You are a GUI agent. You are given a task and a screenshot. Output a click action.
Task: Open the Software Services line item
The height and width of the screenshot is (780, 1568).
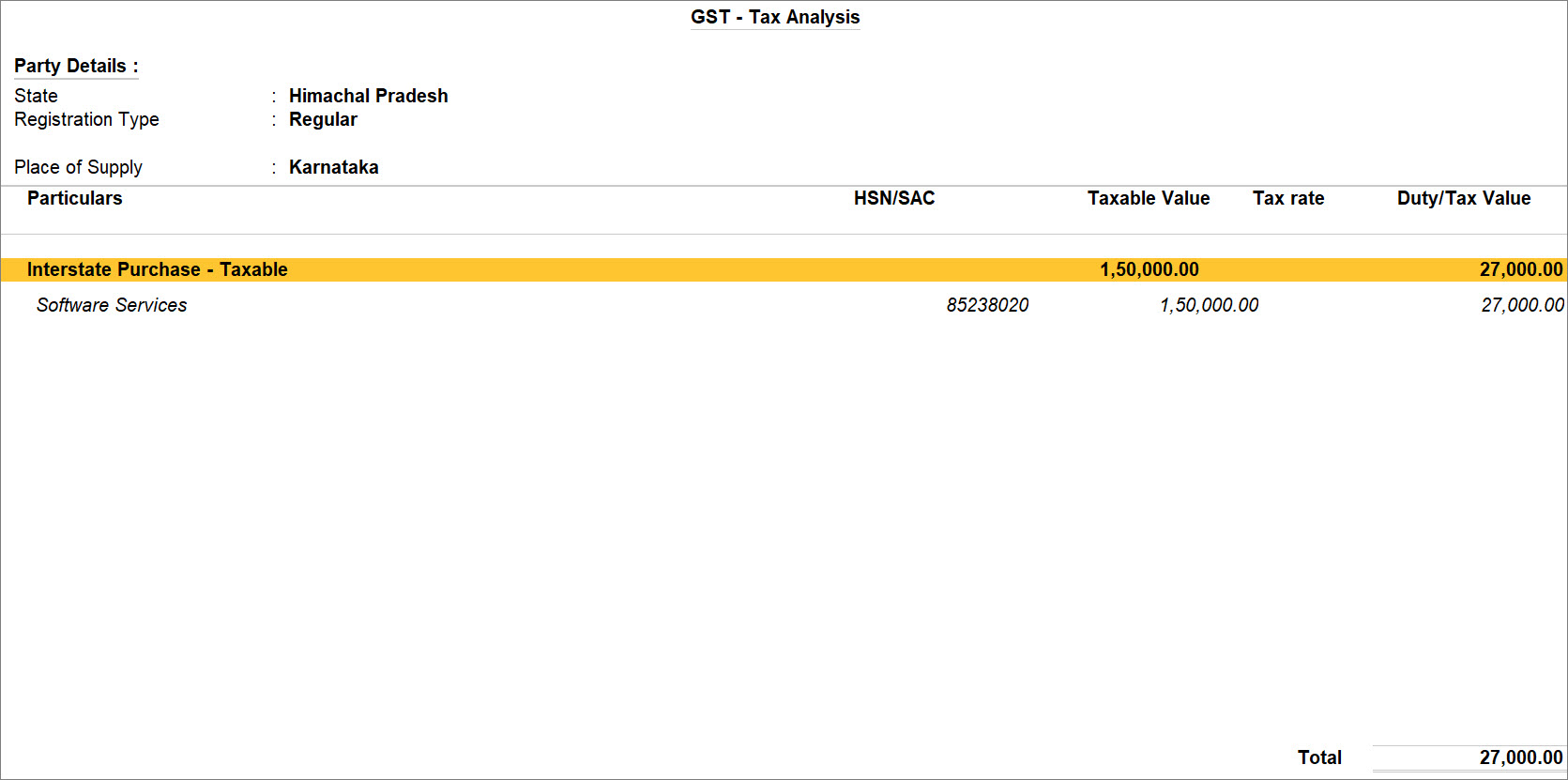coord(112,305)
